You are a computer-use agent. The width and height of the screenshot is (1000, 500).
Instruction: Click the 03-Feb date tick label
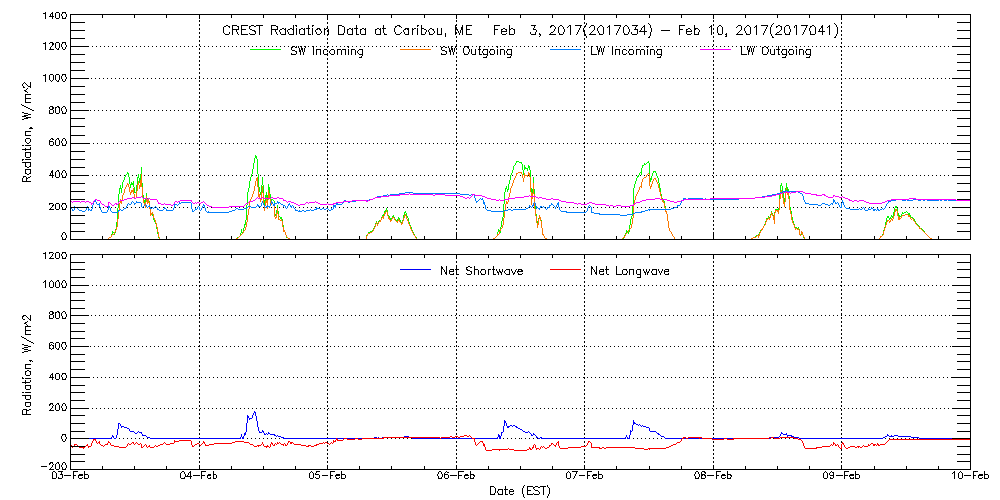coord(72,477)
